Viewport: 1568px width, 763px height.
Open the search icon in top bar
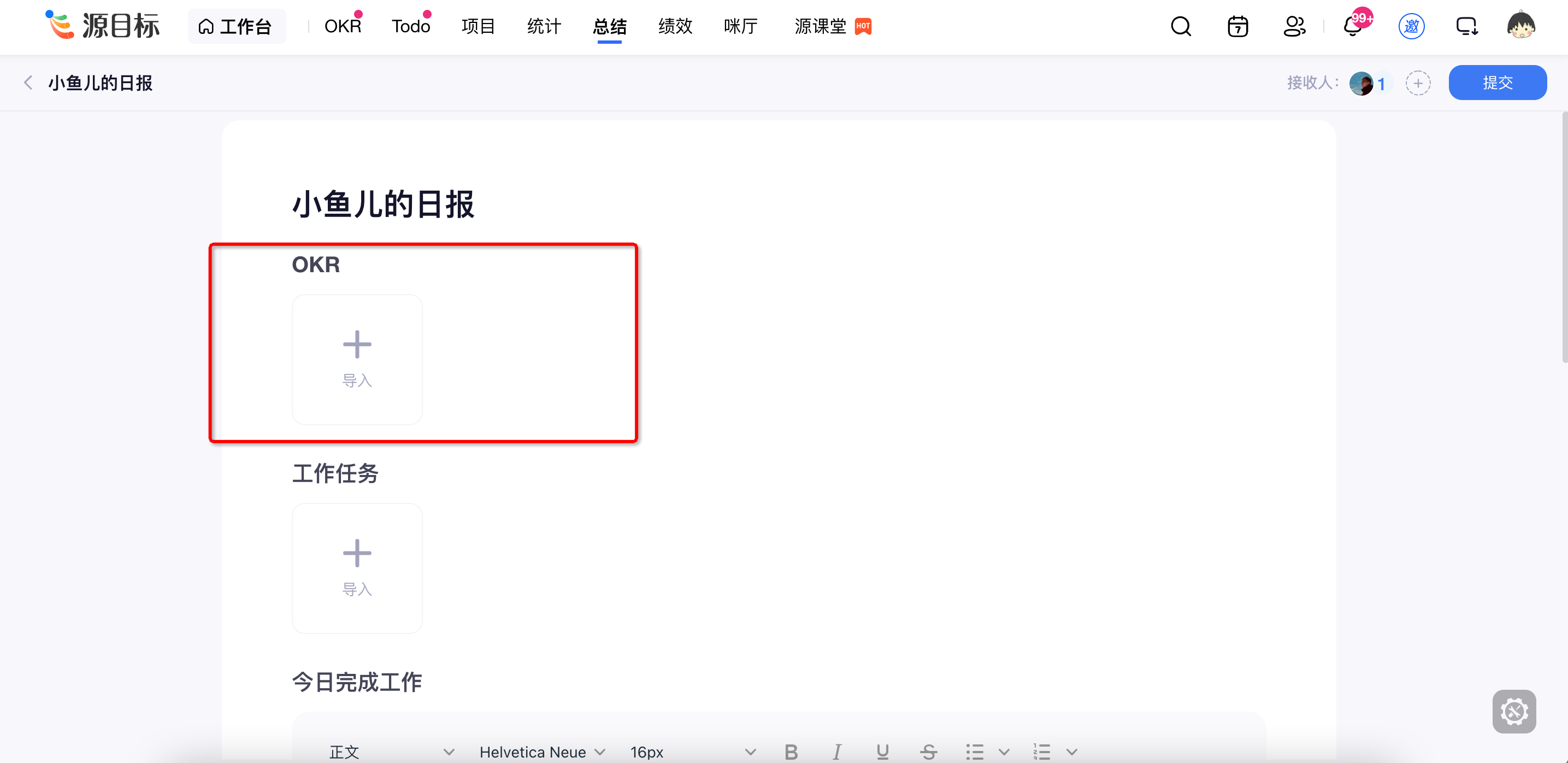point(1180,26)
